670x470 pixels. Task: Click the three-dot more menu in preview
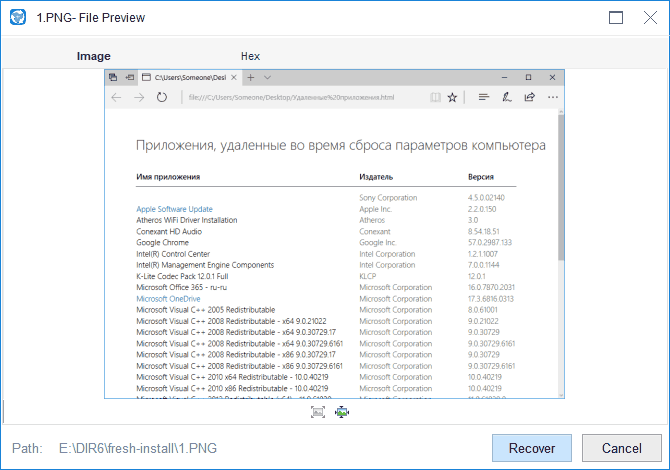[x=552, y=97]
